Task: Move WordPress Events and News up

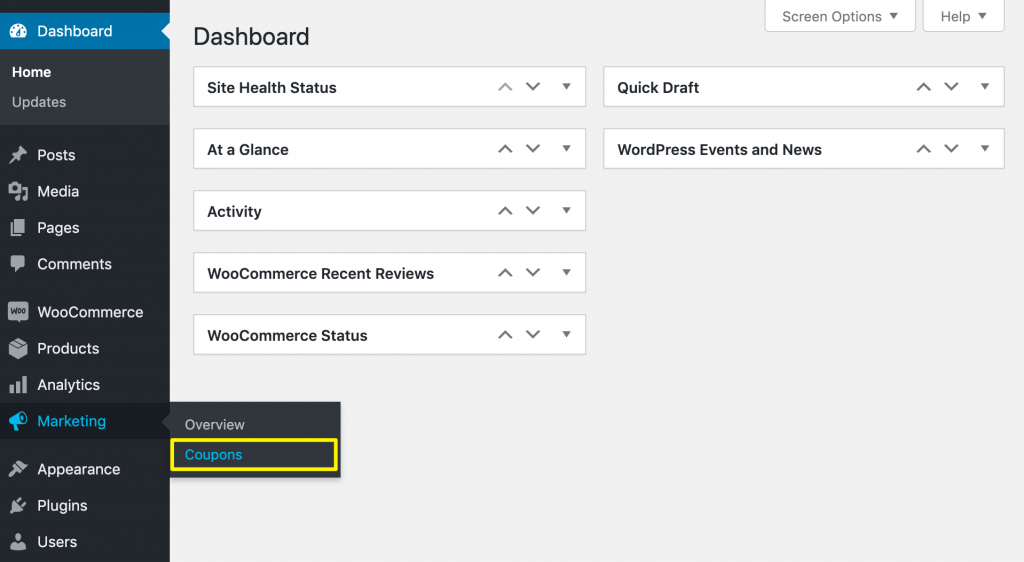Action: [x=923, y=149]
